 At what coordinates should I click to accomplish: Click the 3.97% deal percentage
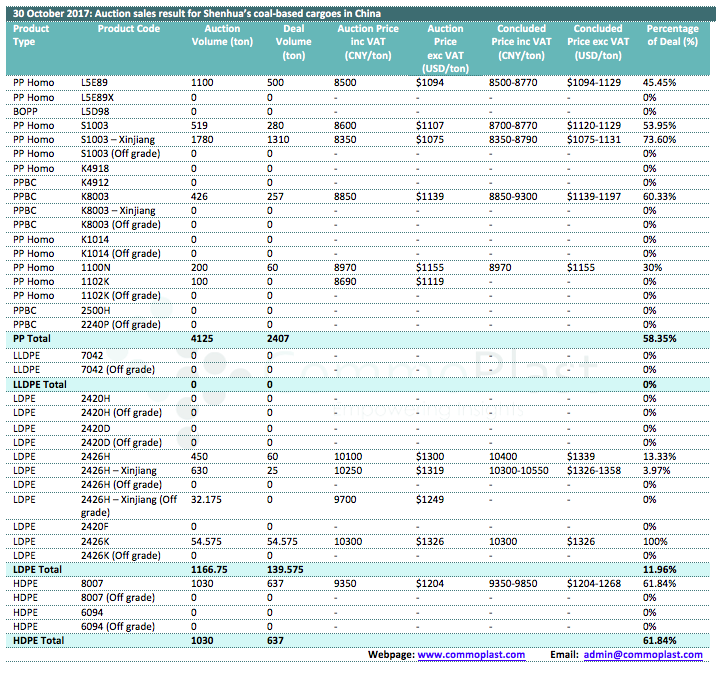point(656,471)
